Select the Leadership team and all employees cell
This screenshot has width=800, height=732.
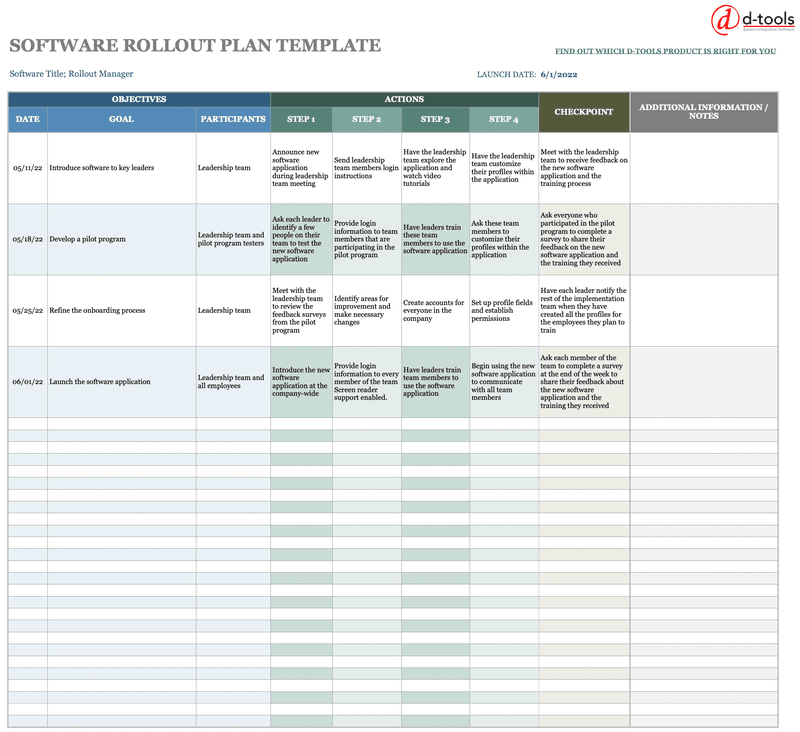tap(231, 381)
